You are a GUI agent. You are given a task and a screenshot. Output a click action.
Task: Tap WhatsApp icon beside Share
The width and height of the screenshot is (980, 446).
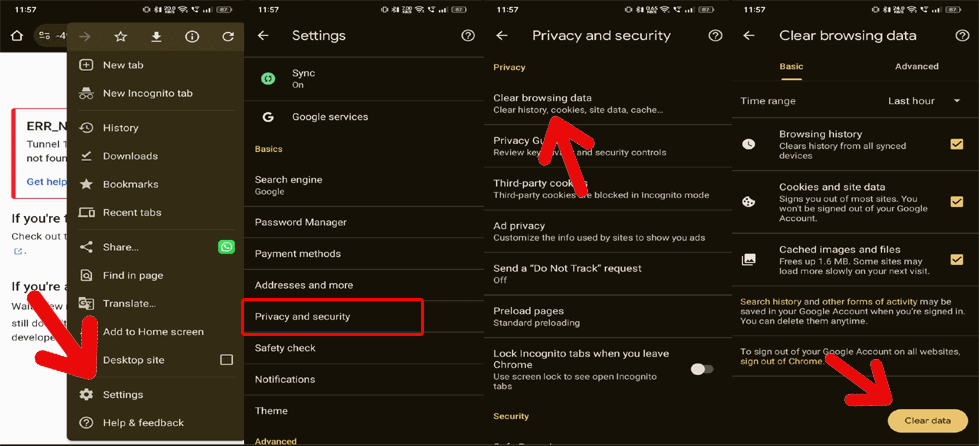tap(226, 247)
